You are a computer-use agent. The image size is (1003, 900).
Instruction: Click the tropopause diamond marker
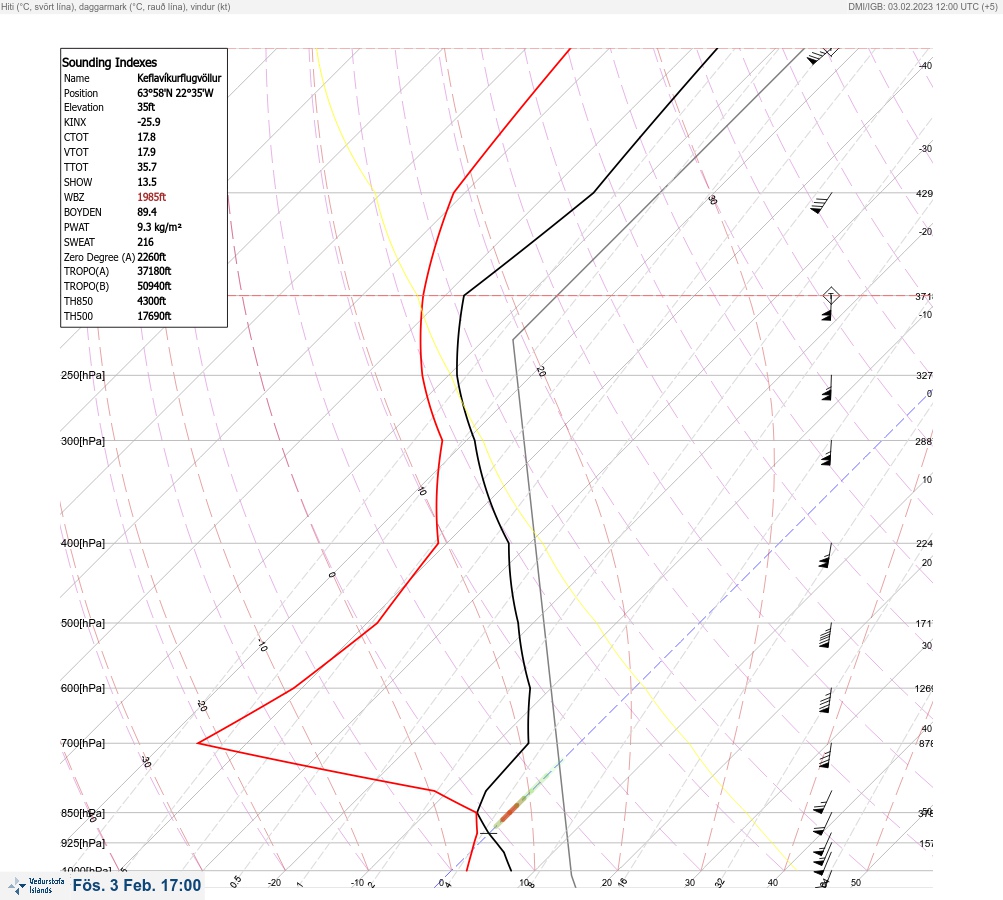(x=831, y=296)
